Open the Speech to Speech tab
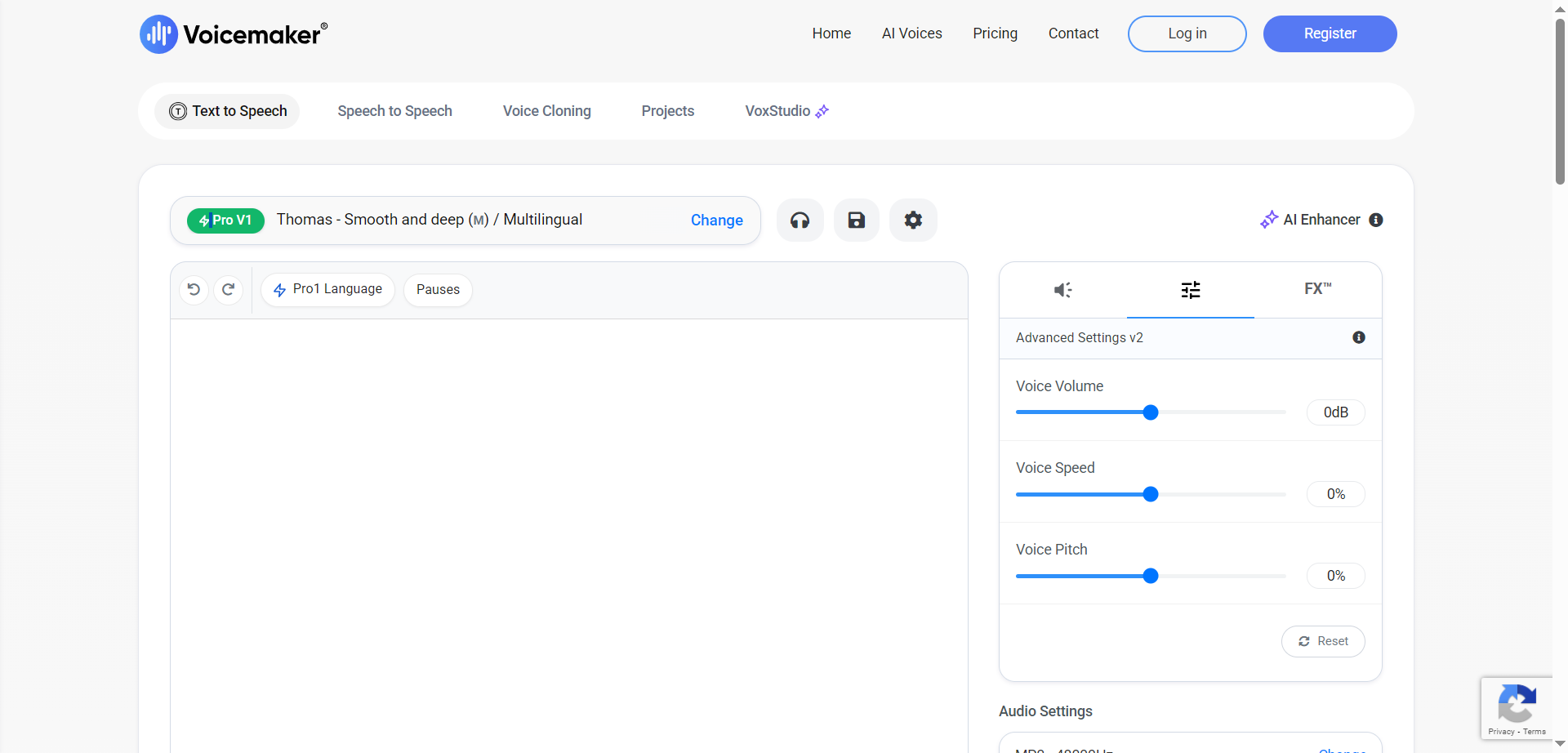This screenshot has width=1568, height=753. [x=395, y=111]
